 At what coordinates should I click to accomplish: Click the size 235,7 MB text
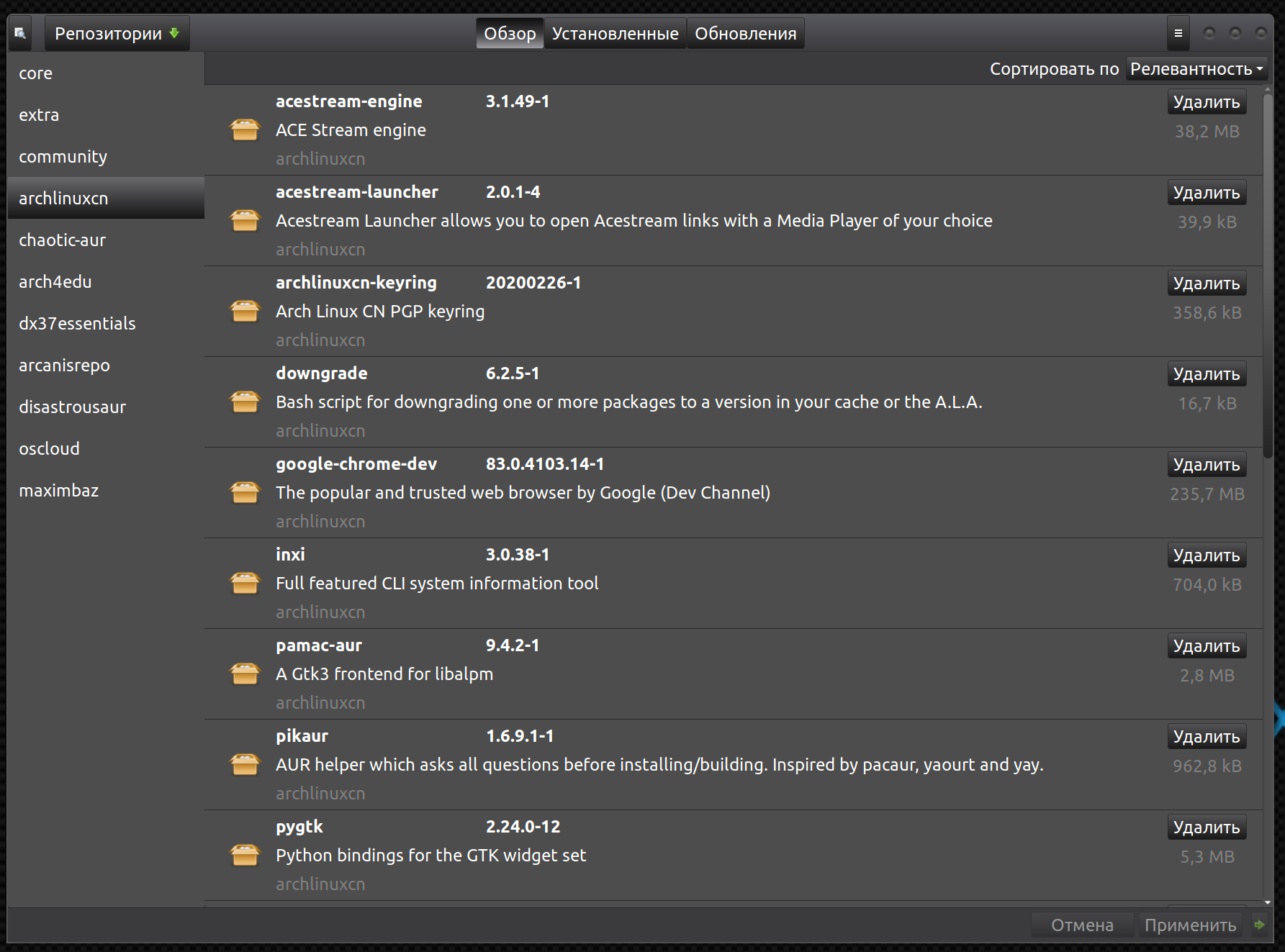coord(1207,494)
